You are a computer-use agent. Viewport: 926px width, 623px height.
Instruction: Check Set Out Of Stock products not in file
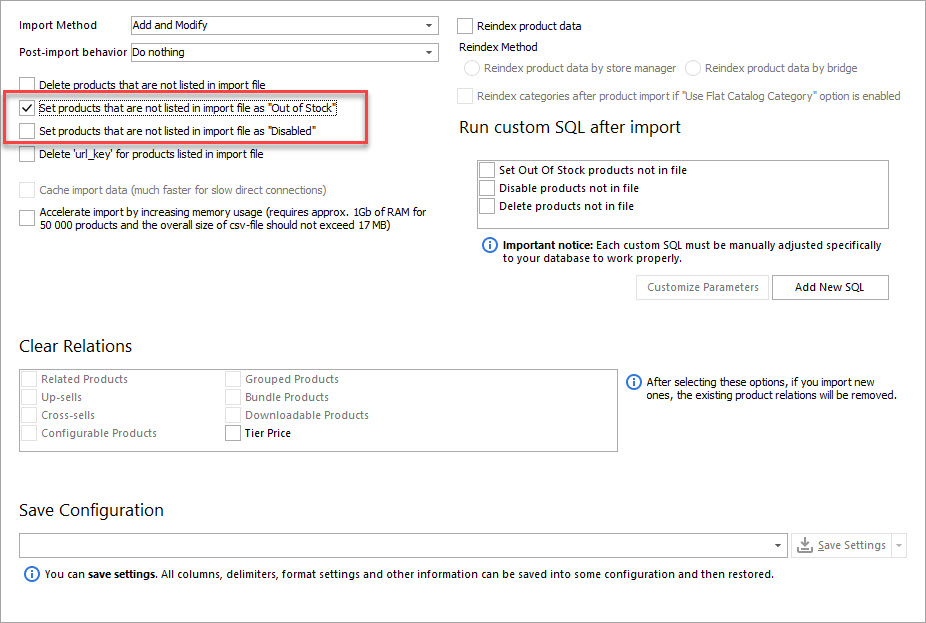pyautogui.click(x=487, y=170)
